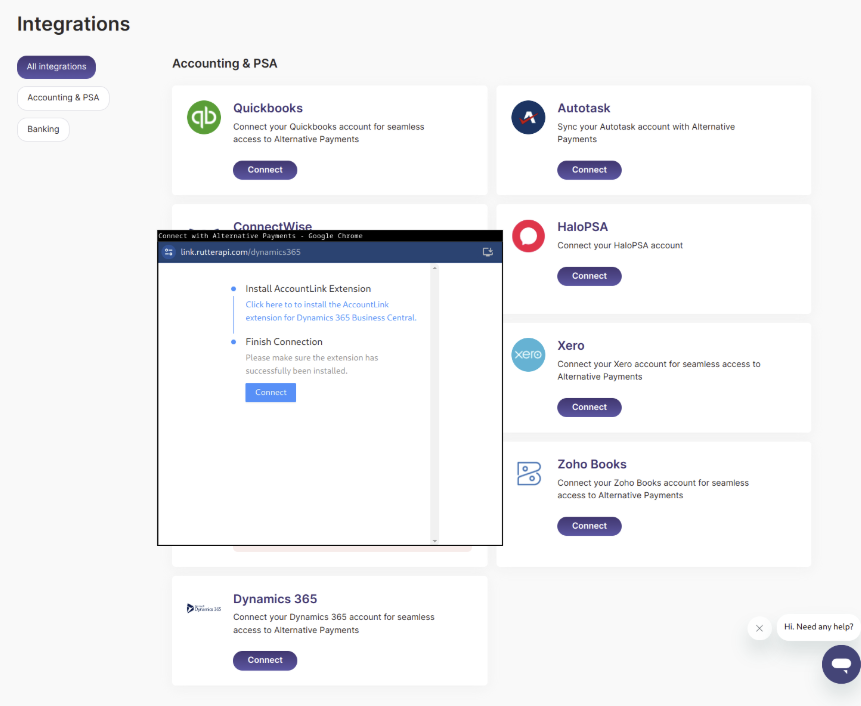Click the Quickbooks card title
Viewport: 861px width, 706px height.
[268, 108]
